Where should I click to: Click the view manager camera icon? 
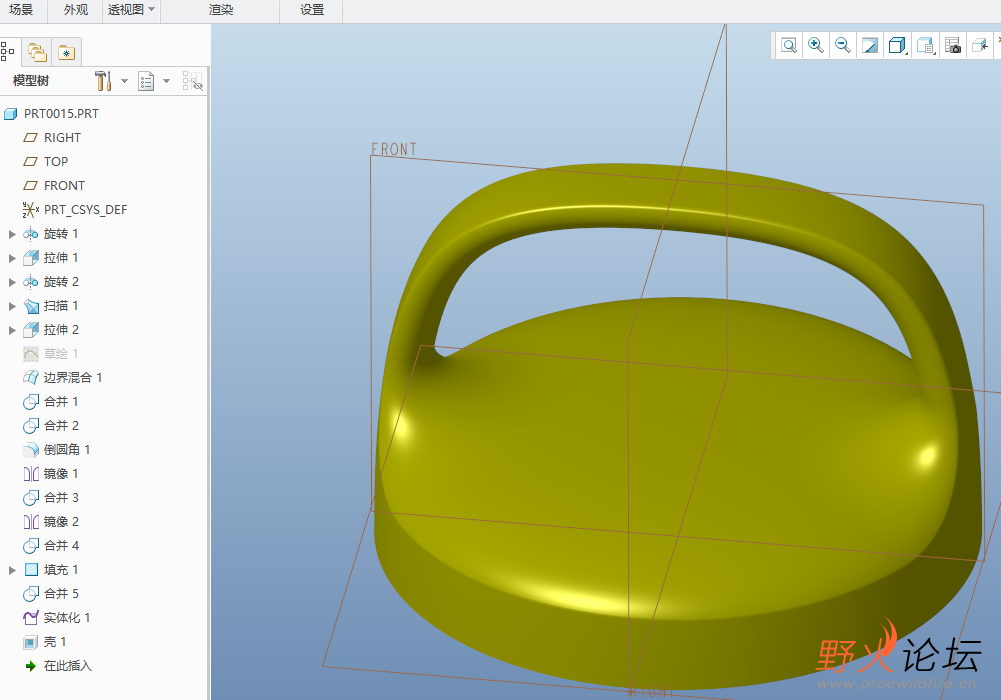pos(952,45)
